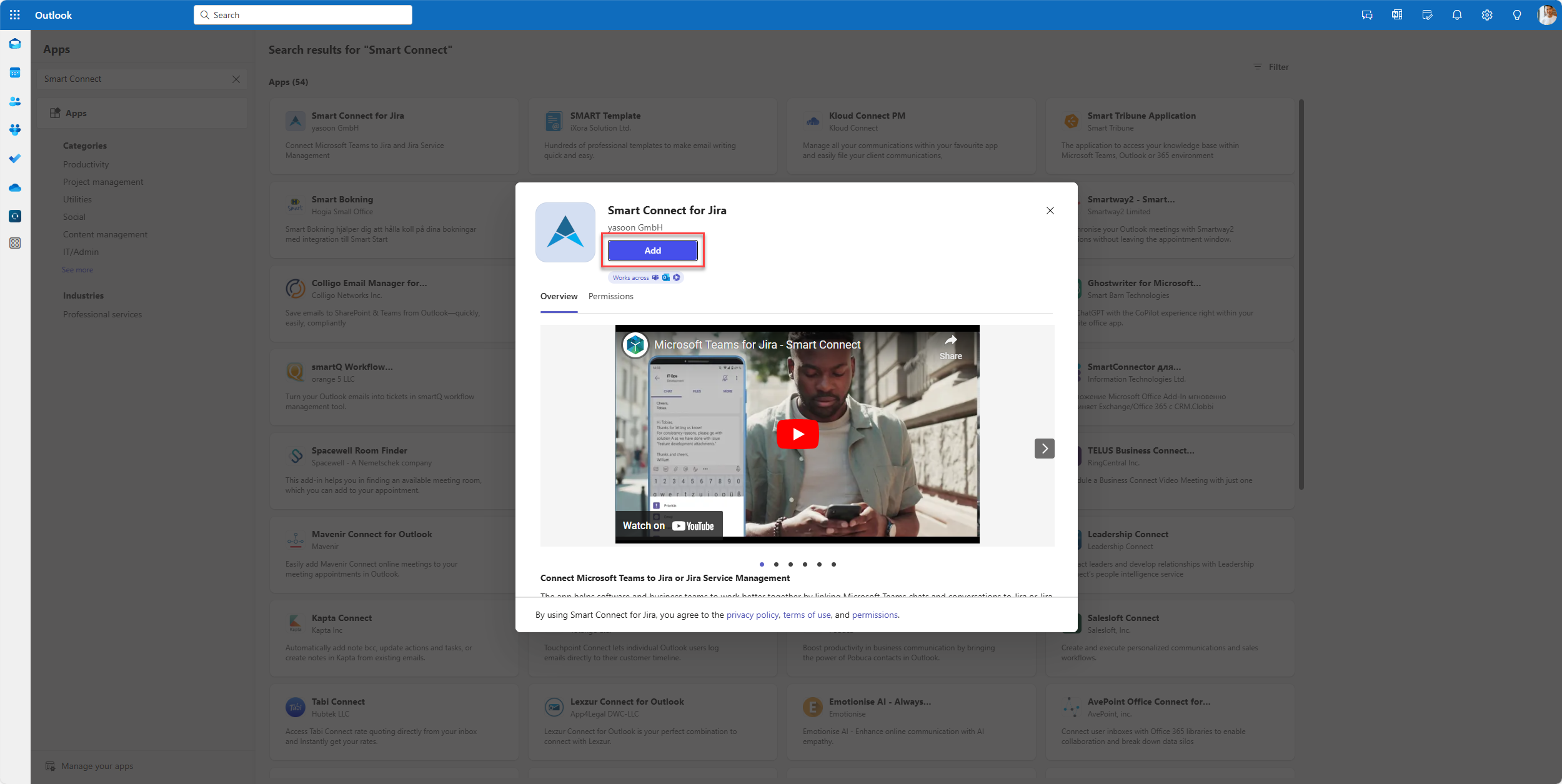Open Lexzur Connect for Outlook card
The width and height of the screenshot is (1562, 784).
tap(653, 722)
